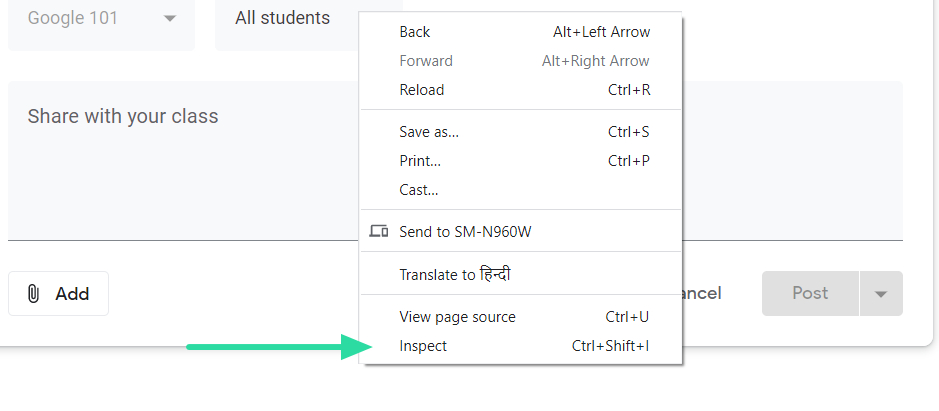Click the partially hidden Cancel button

tap(702, 294)
